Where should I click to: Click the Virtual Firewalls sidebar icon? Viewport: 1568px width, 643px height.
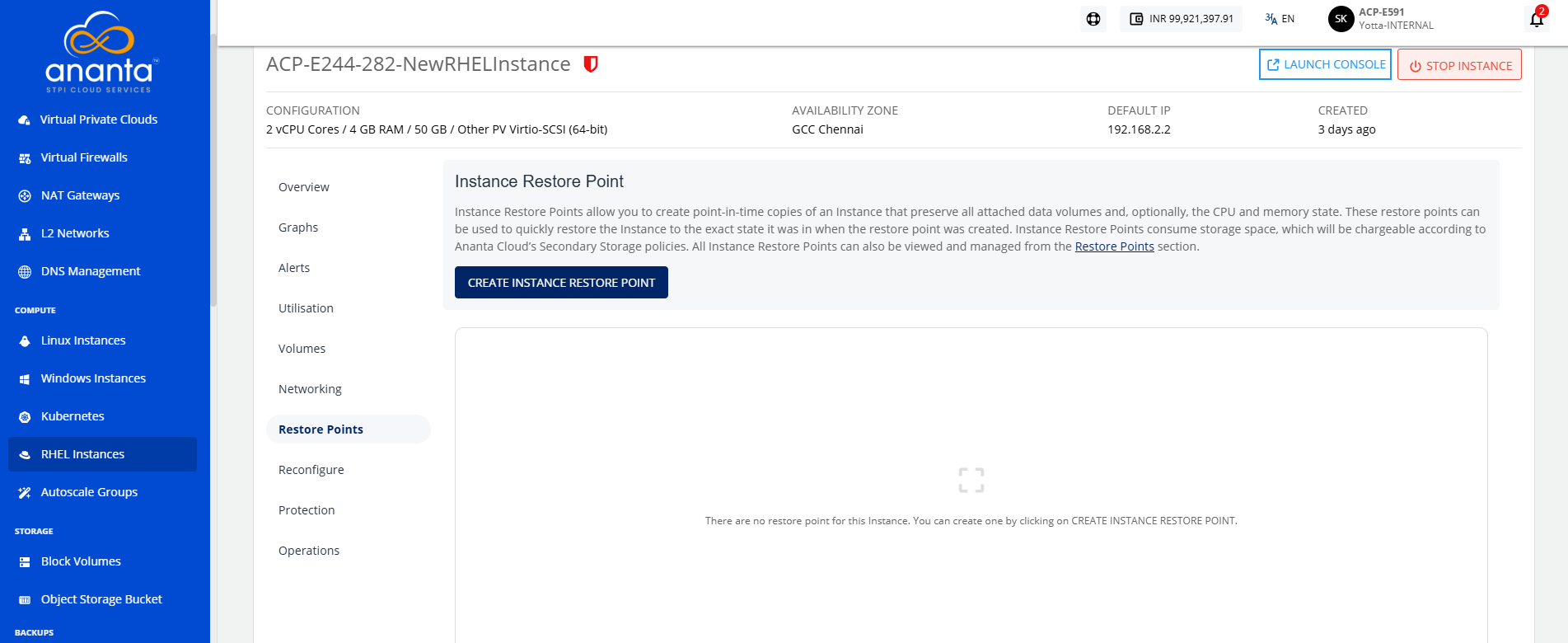tap(25, 158)
